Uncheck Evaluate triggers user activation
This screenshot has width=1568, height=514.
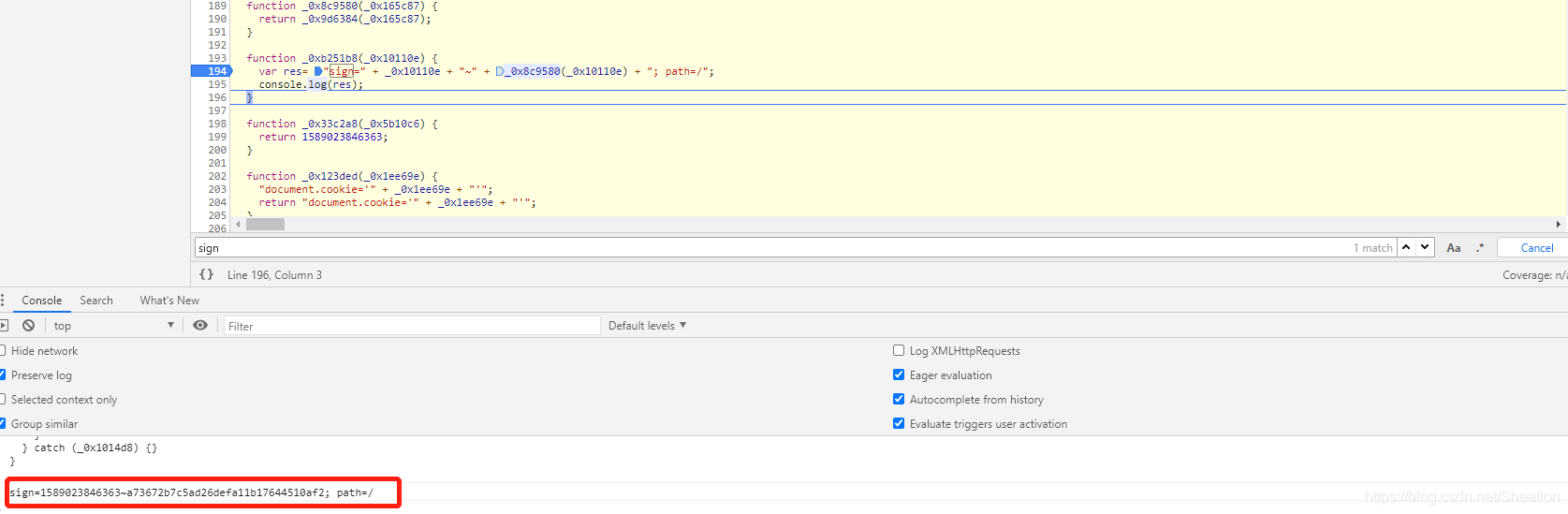click(x=899, y=423)
